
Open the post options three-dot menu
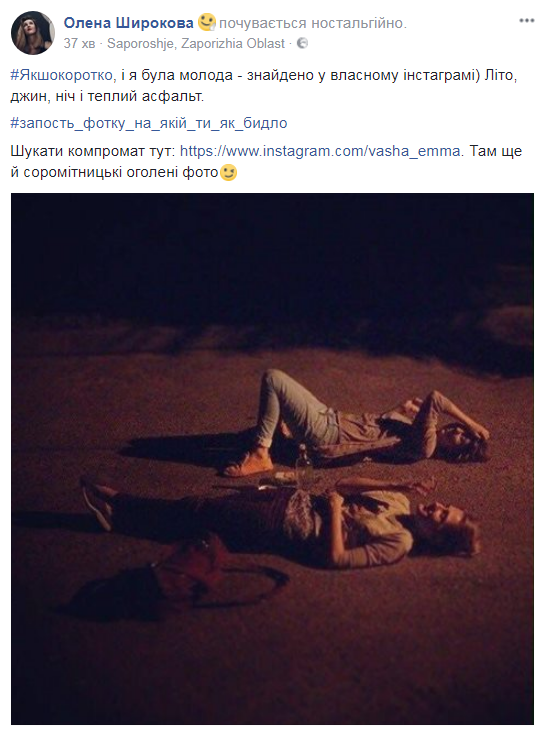pos(526,20)
